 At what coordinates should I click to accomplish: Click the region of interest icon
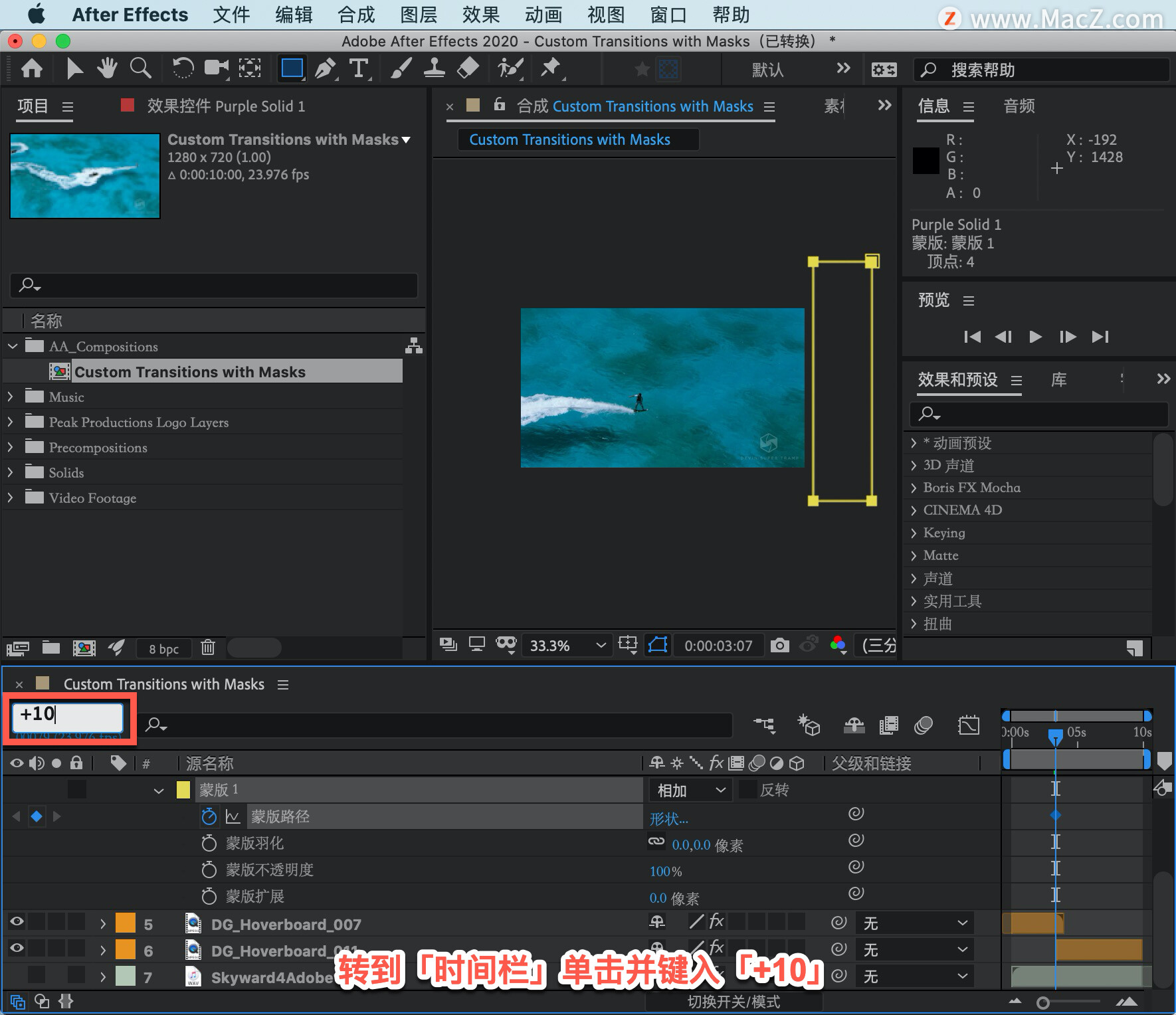point(627,644)
